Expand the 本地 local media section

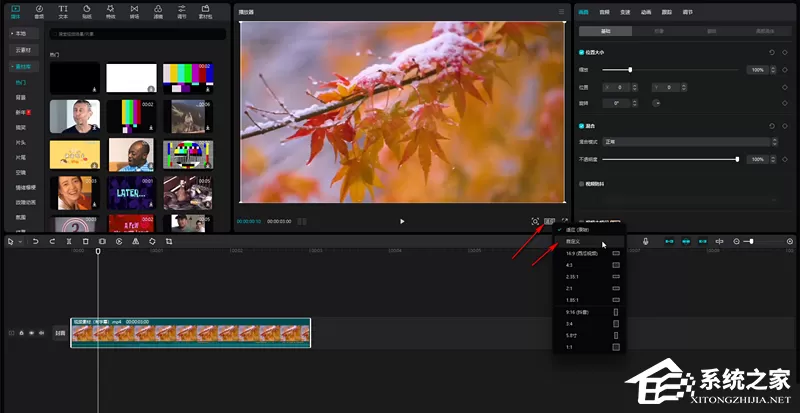(24, 34)
